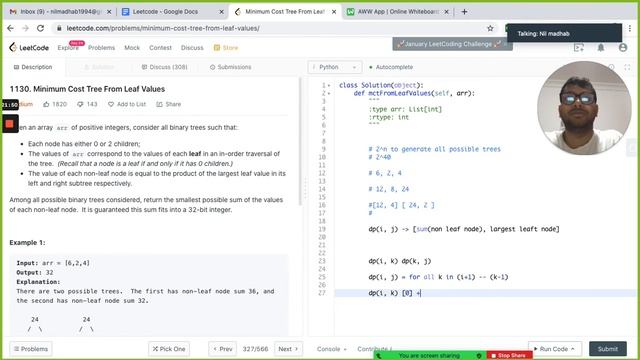Select the Description tab
The width and height of the screenshot is (640, 360).
point(33,67)
